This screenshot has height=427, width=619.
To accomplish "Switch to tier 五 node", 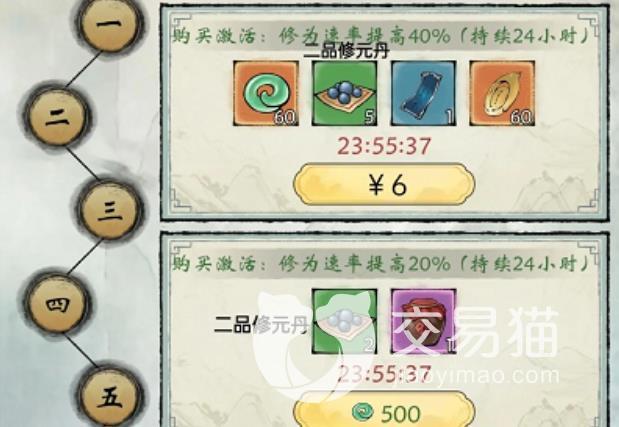I will click(109, 398).
